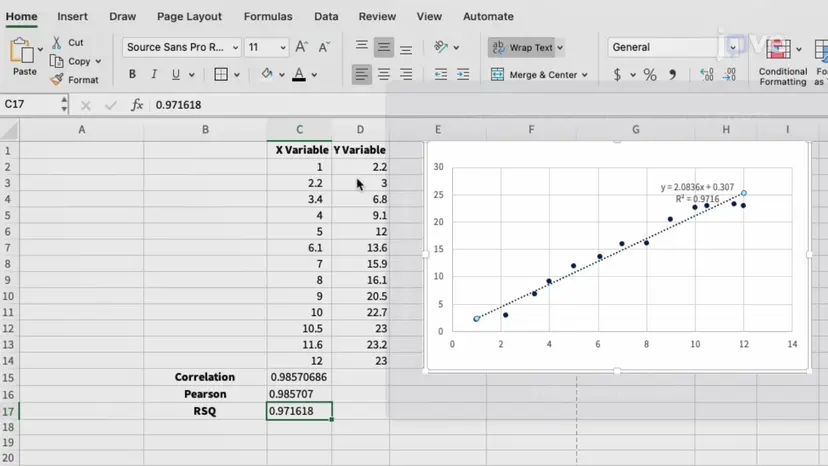Click the cancel entry X icon
Image resolution: width=828 pixels, height=466 pixels.
point(86,106)
